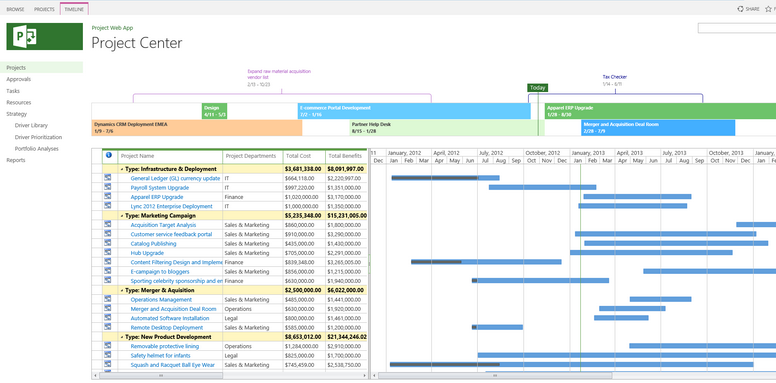Click project icon in Apparel ERP Upgrade row
This screenshot has height=383, width=776.
[108, 196]
